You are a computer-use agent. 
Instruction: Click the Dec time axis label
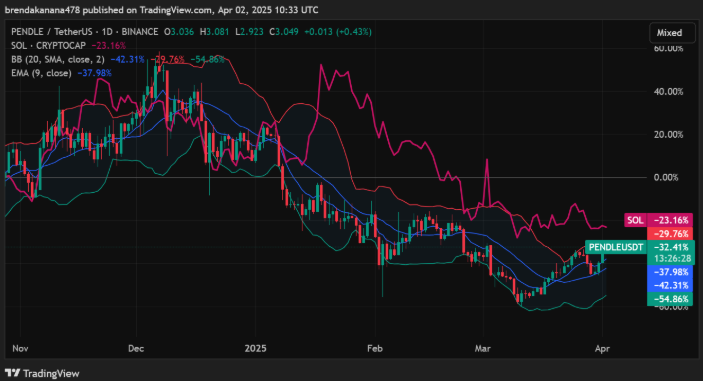coord(136,348)
